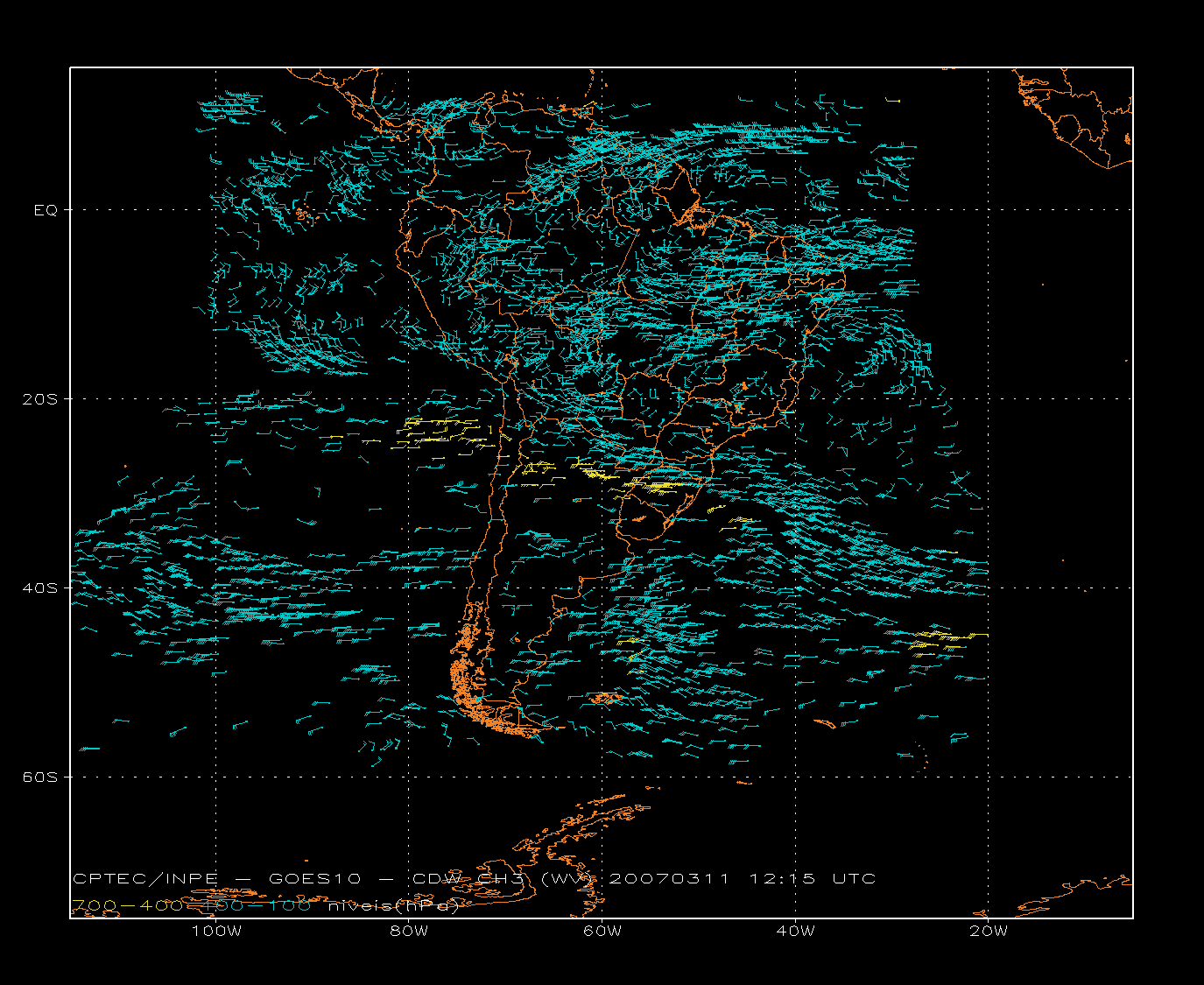Click the '20S' latitude label
The image size is (1204, 985).
click(x=40, y=399)
